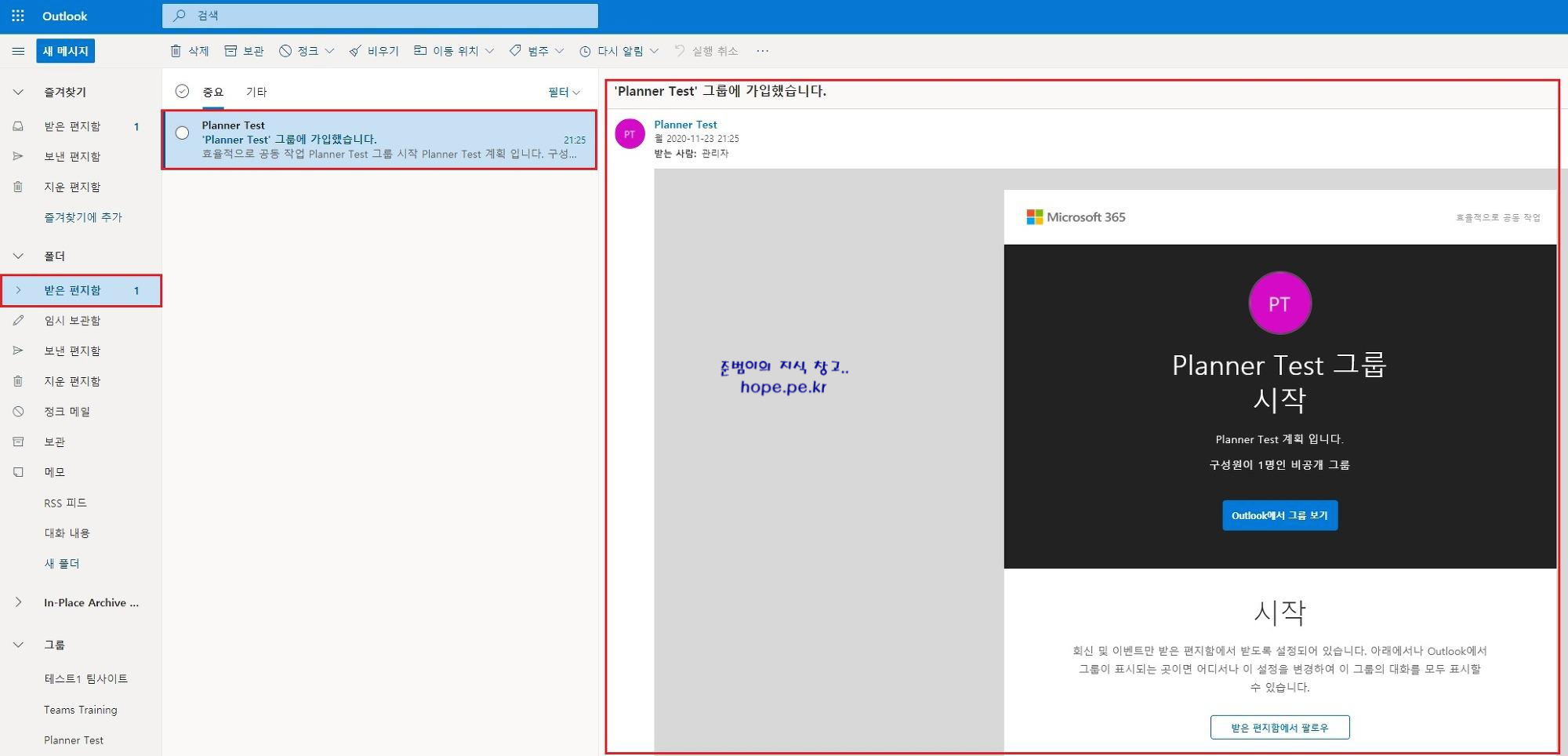The height and width of the screenshot is (756, 1568).
Task: Select the Planner Test message with its circle checkbox
Action: 182,133
